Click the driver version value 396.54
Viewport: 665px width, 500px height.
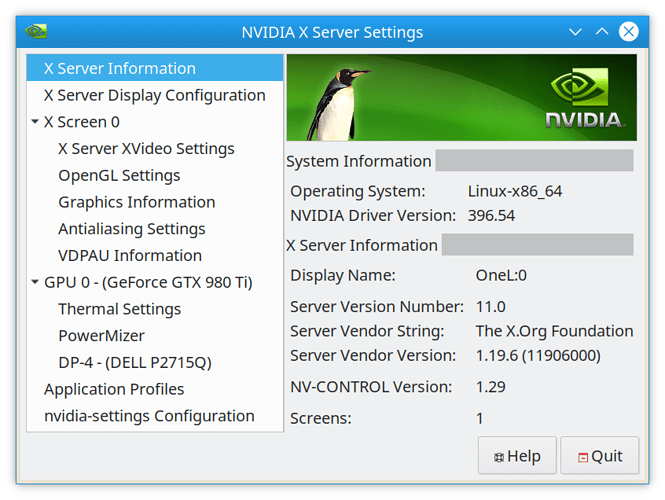pyautogui.click(x=491, y=215)
